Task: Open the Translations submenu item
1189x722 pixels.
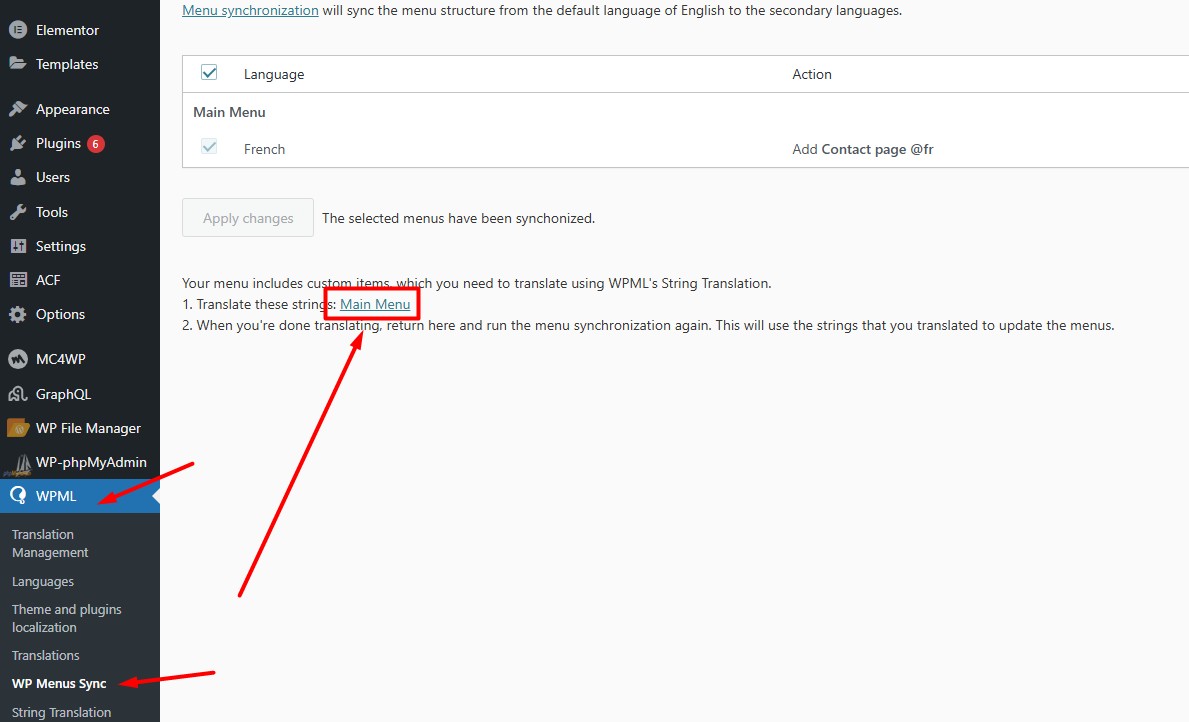Action: coord(45,655)
